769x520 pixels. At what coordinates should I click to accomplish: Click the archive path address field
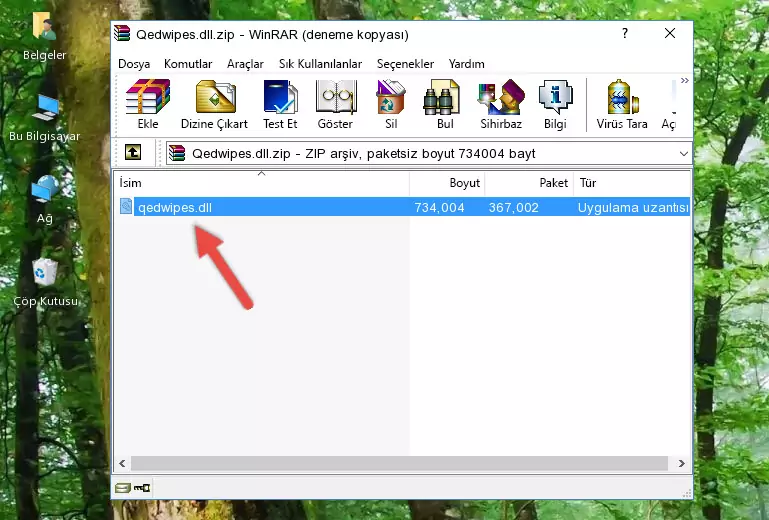coord(429,154)
